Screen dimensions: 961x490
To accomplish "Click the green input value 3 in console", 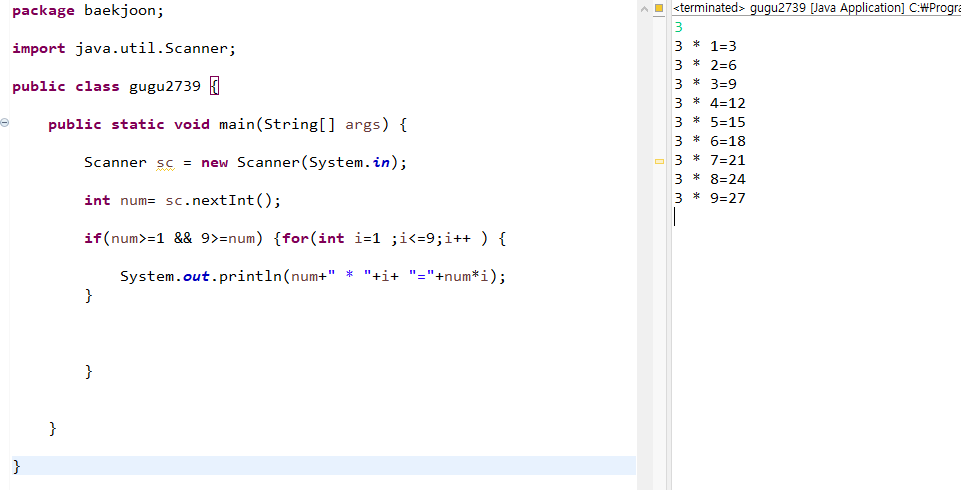I will [x=678, y=27].
